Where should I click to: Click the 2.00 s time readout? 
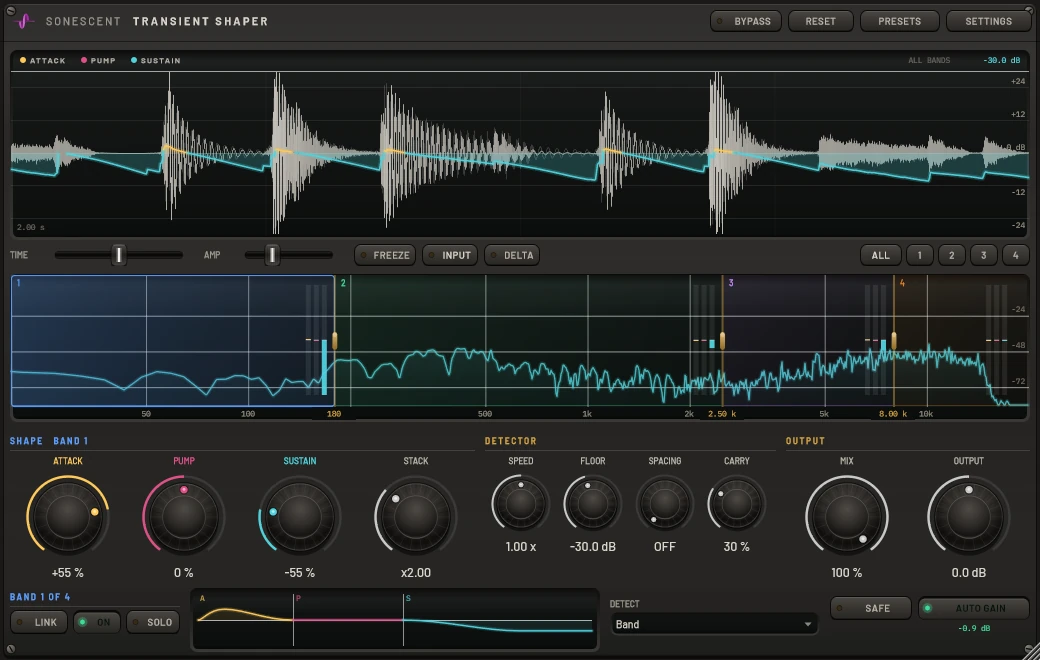point(31,227)
